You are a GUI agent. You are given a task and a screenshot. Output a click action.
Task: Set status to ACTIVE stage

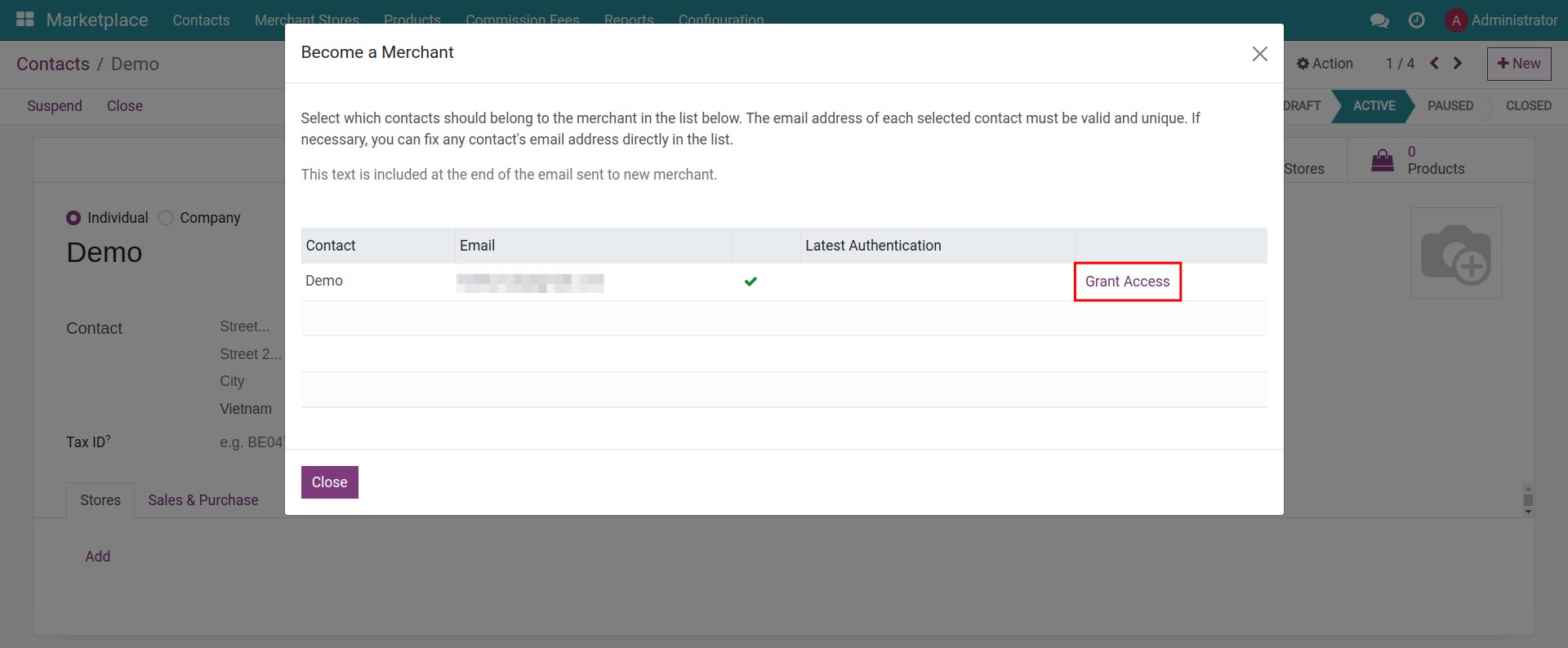(1374, 106)
